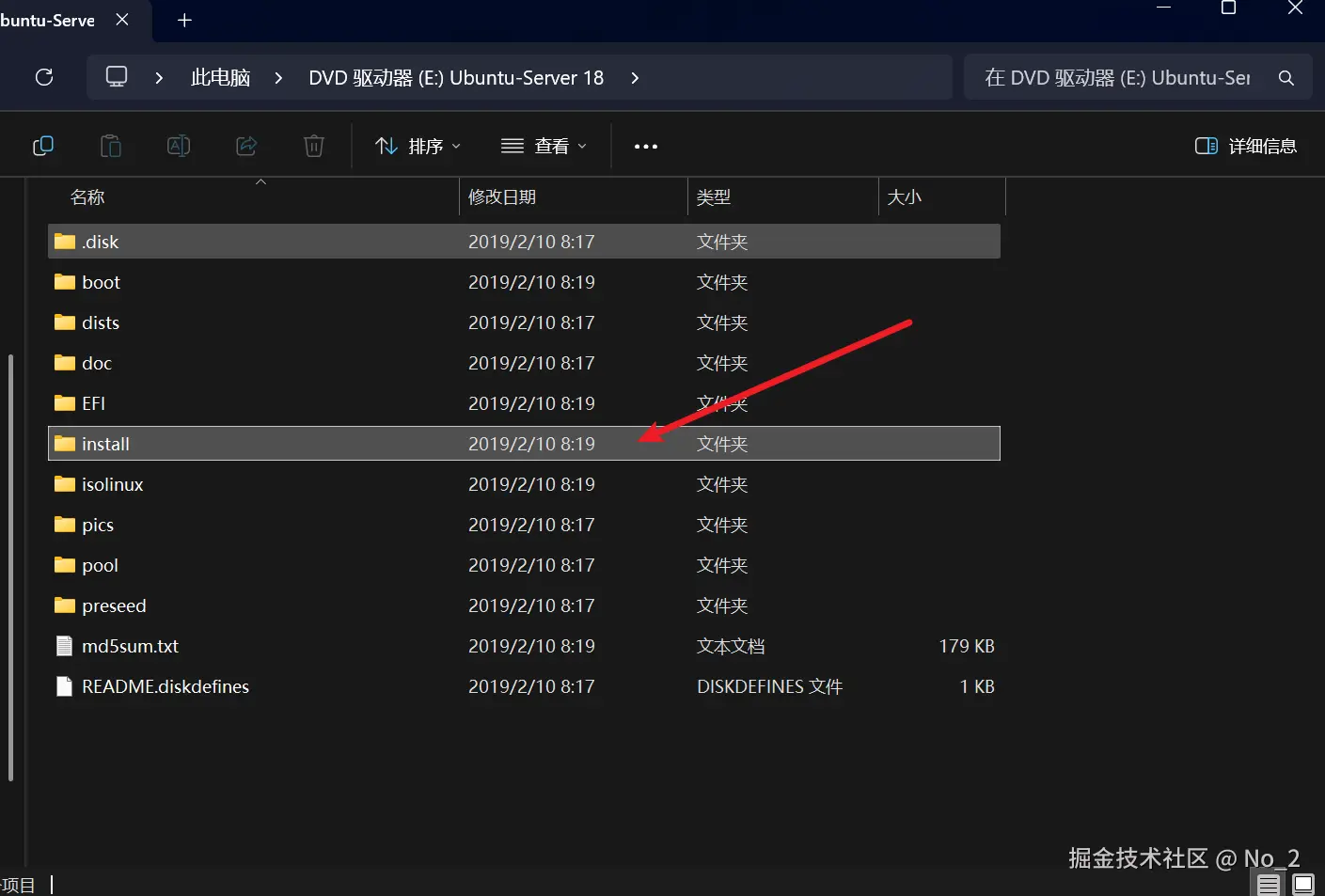
Task: Click 此电脑 in address bar
Action: tap(220, 77)
